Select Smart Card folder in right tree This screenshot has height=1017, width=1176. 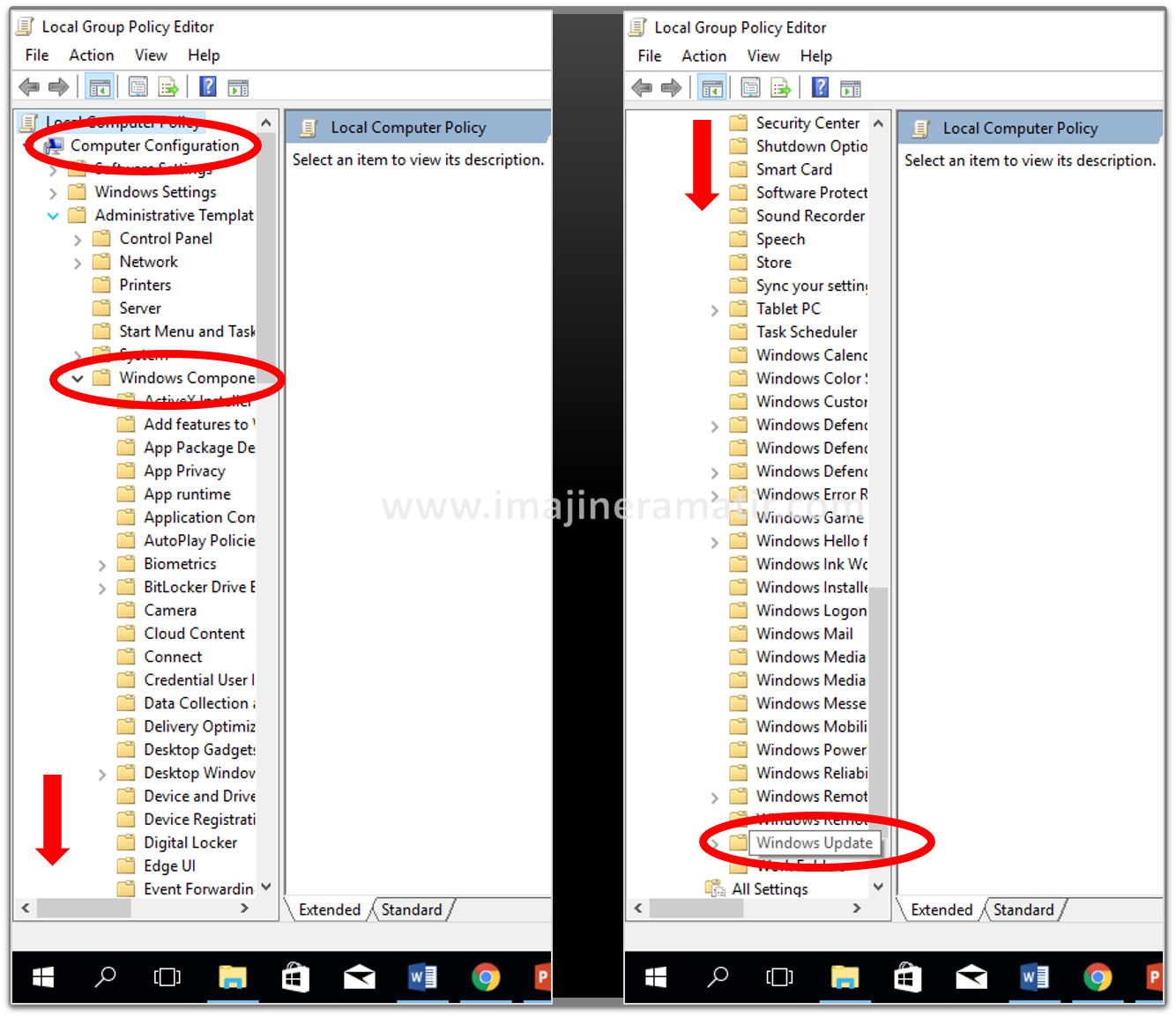point(793,169)
